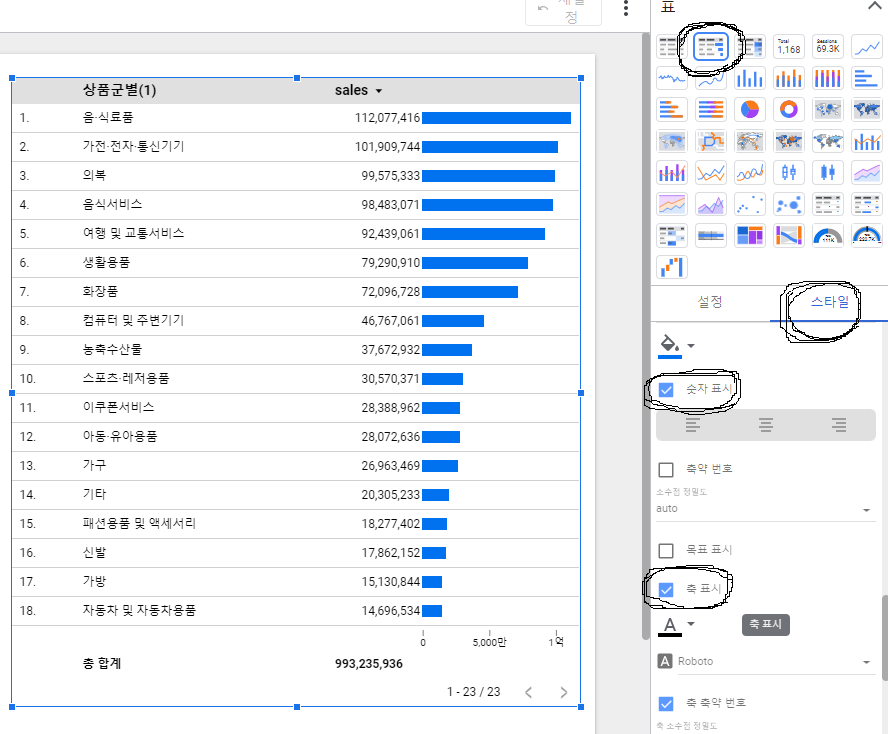The height and width of the screenshot is (734, 888).
Task: Open the font color 'A' dropdown arrow
Action: point(691,624)
